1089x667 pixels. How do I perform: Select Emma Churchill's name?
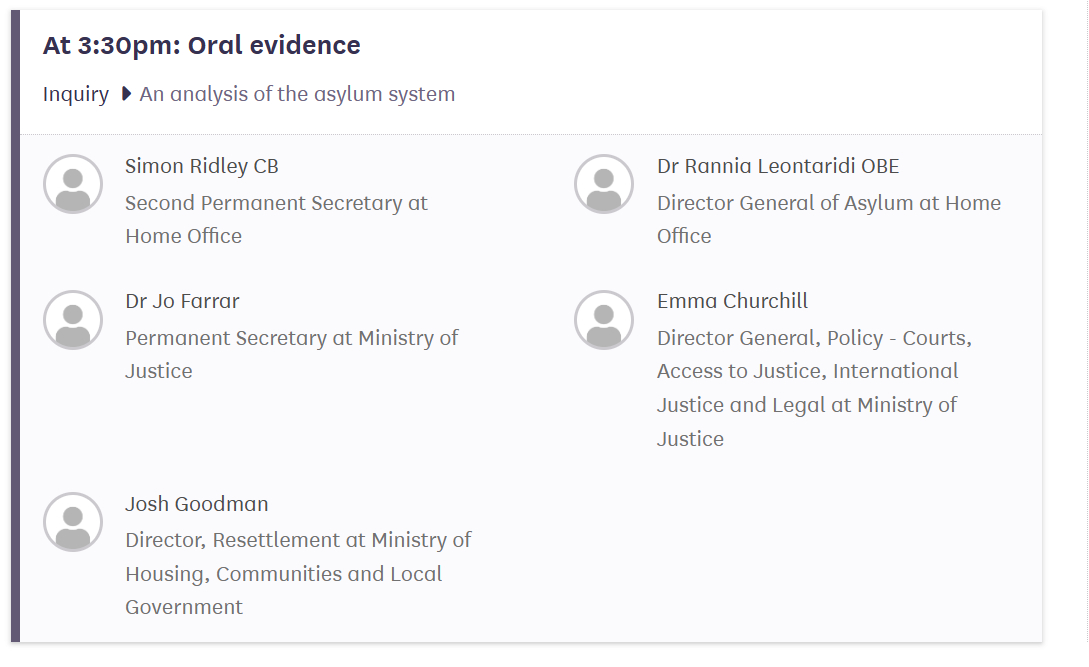pyautogui.click(x=732, y=301)
